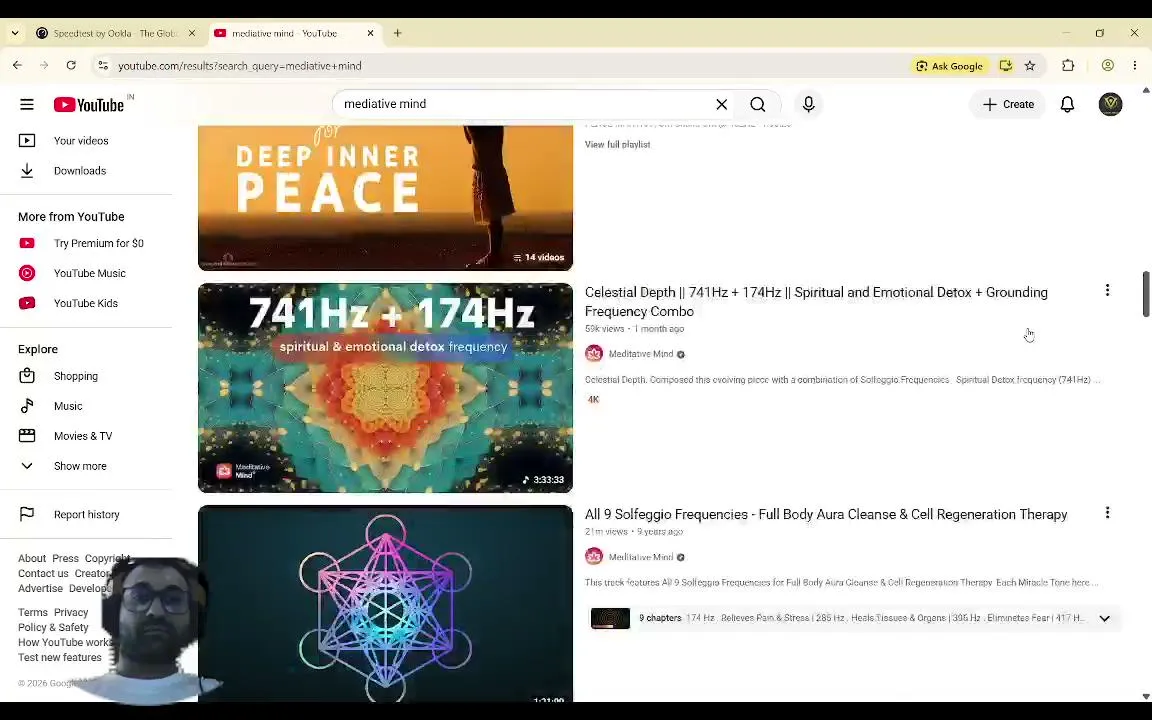The width and height of the screenshot is (1152, 720).
Task: Click the Try Premium YouTube icon
Action: point(27,243)
